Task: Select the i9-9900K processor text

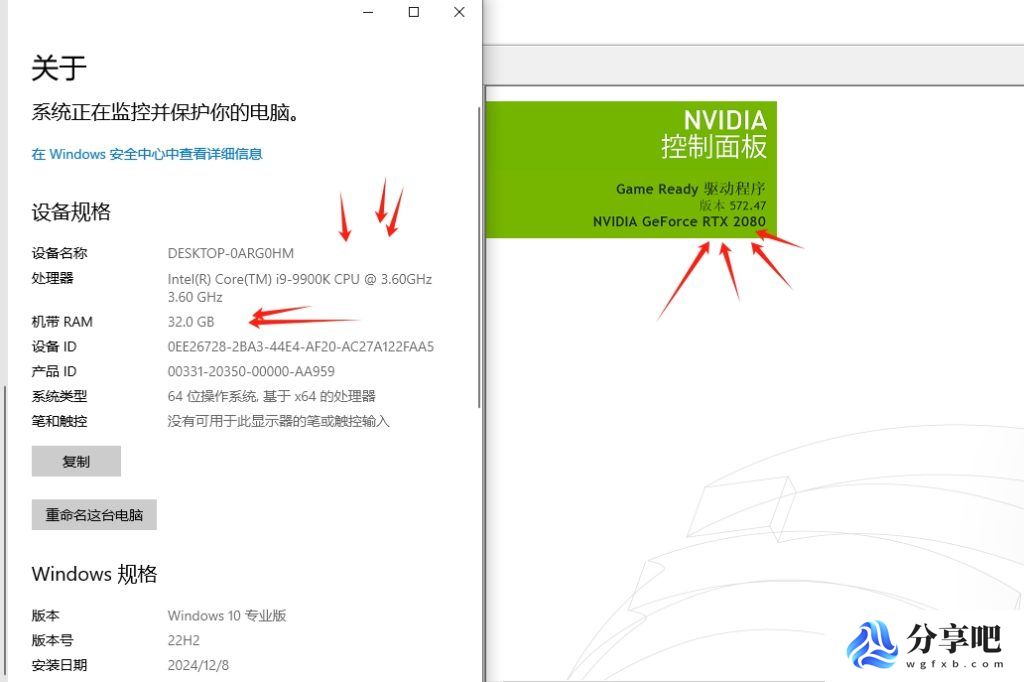Action: click(300, 288)
